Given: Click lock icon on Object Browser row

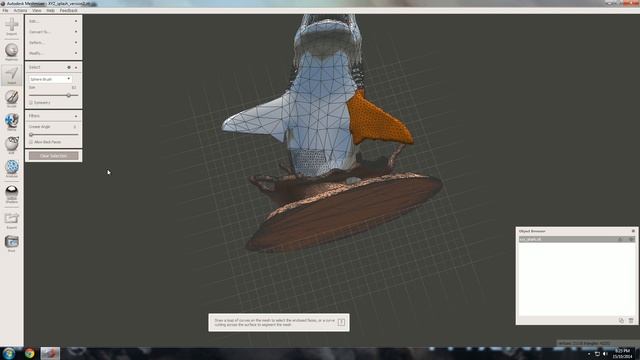Looking at the screenshot, I should (620, 240).
